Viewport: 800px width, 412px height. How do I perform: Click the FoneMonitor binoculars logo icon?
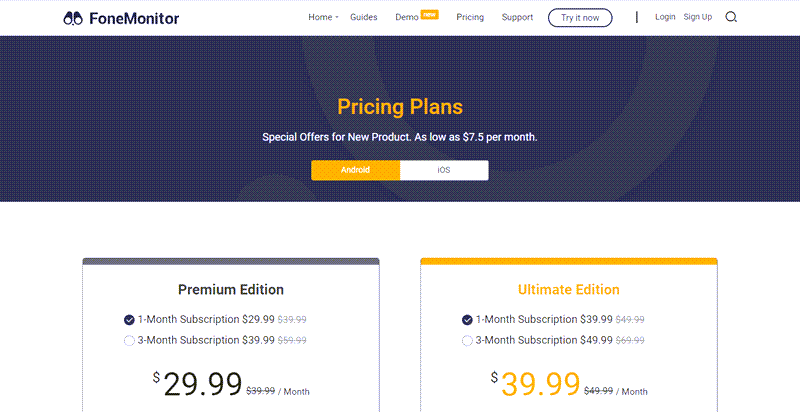click(x=73, y=17)
